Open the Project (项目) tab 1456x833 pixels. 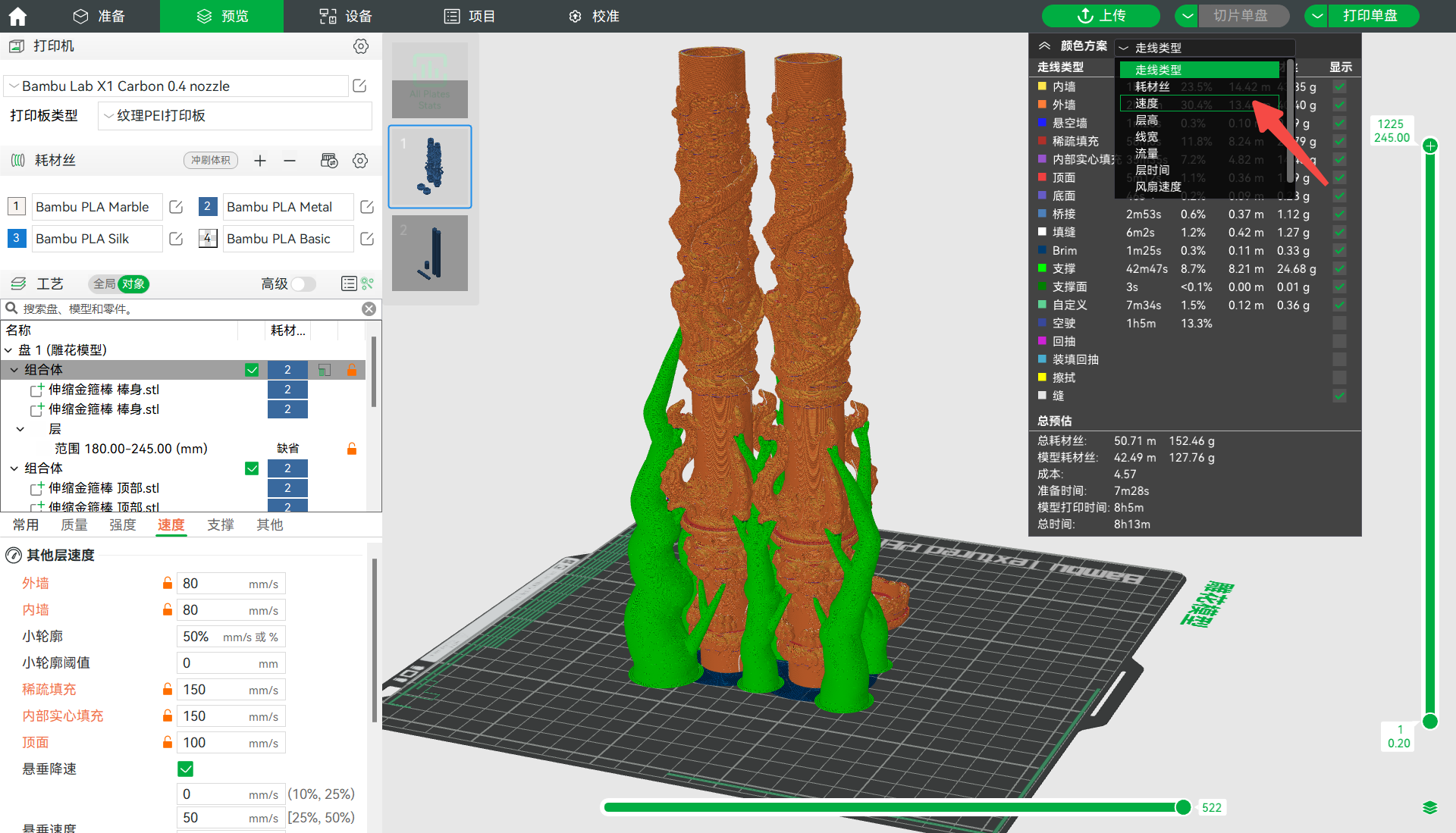(470, 16)
